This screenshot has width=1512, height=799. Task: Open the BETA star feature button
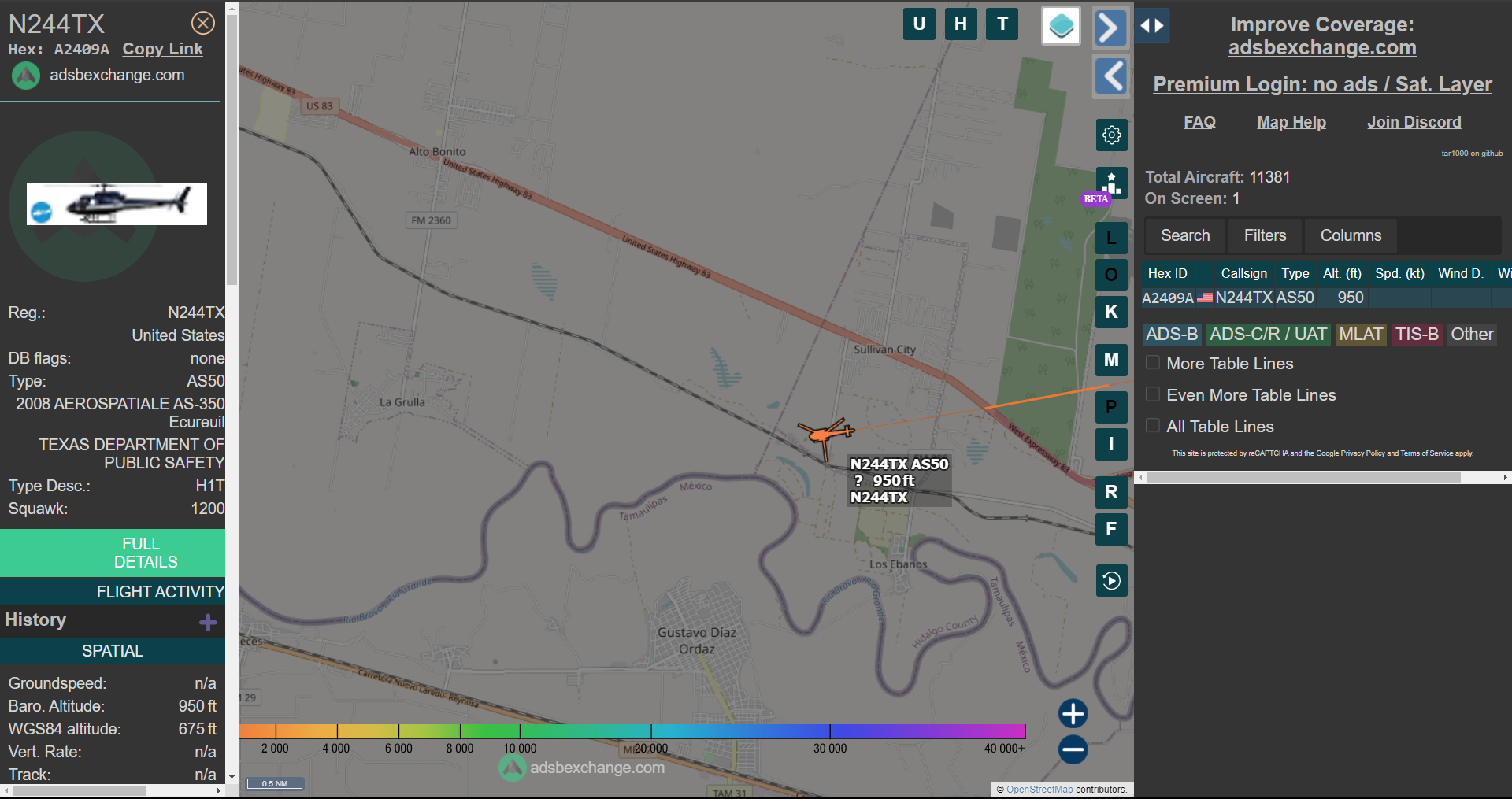[x=1111, y=183]
